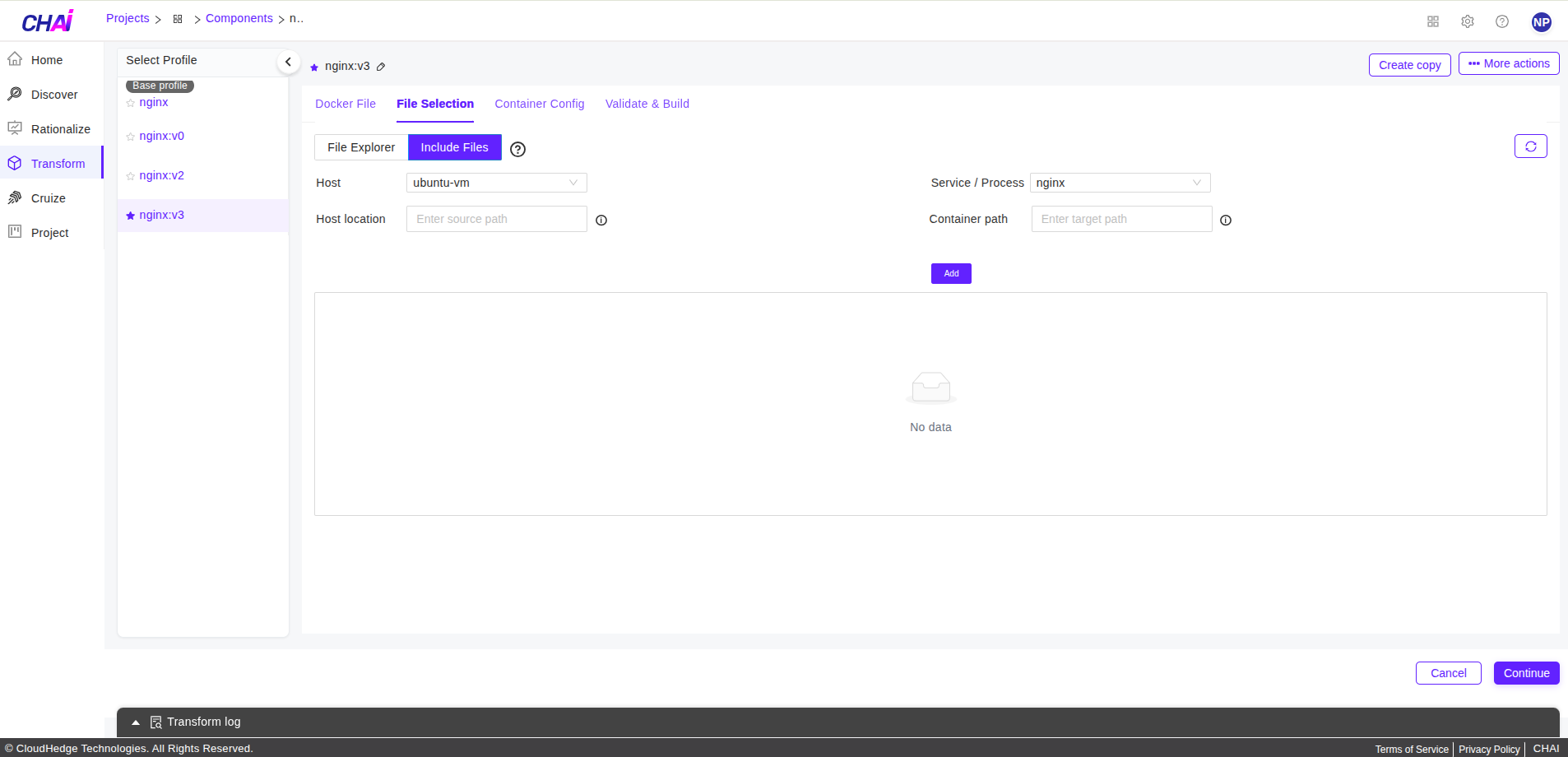Click the Transform log icon
The height and width of the screenshot is (757, 1568).
(x=155, y=722)
